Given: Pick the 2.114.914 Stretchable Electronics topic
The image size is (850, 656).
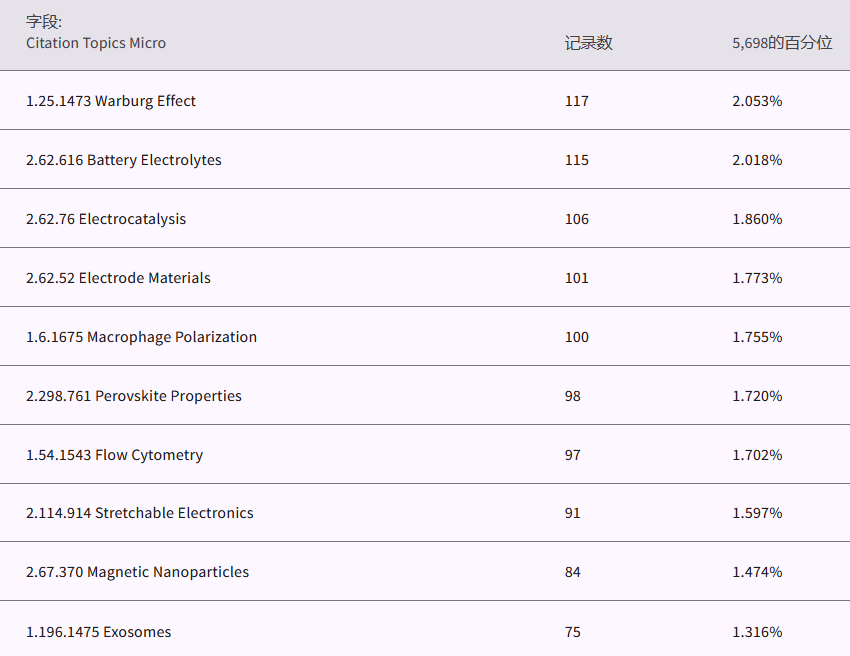Looking at the screenshot, I should pyautogui.click(x=140, y=513).
